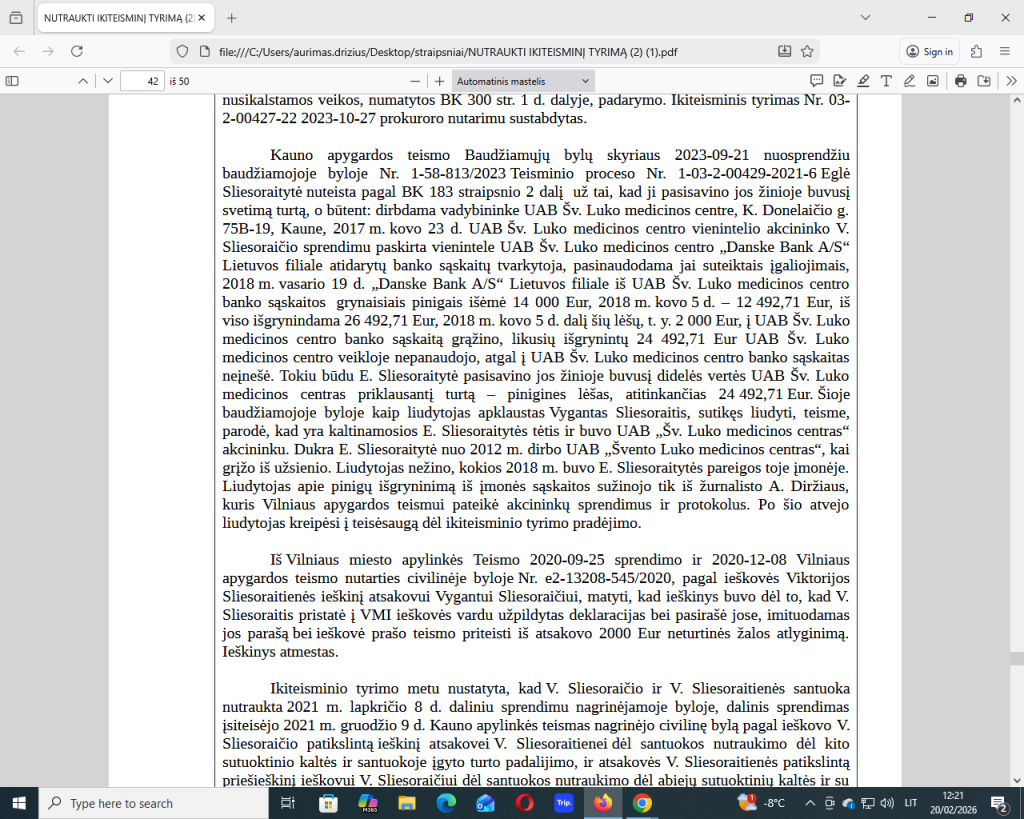Click the page number field showing 42
The width and height of the screenshot is (1024, 819).
142,81
